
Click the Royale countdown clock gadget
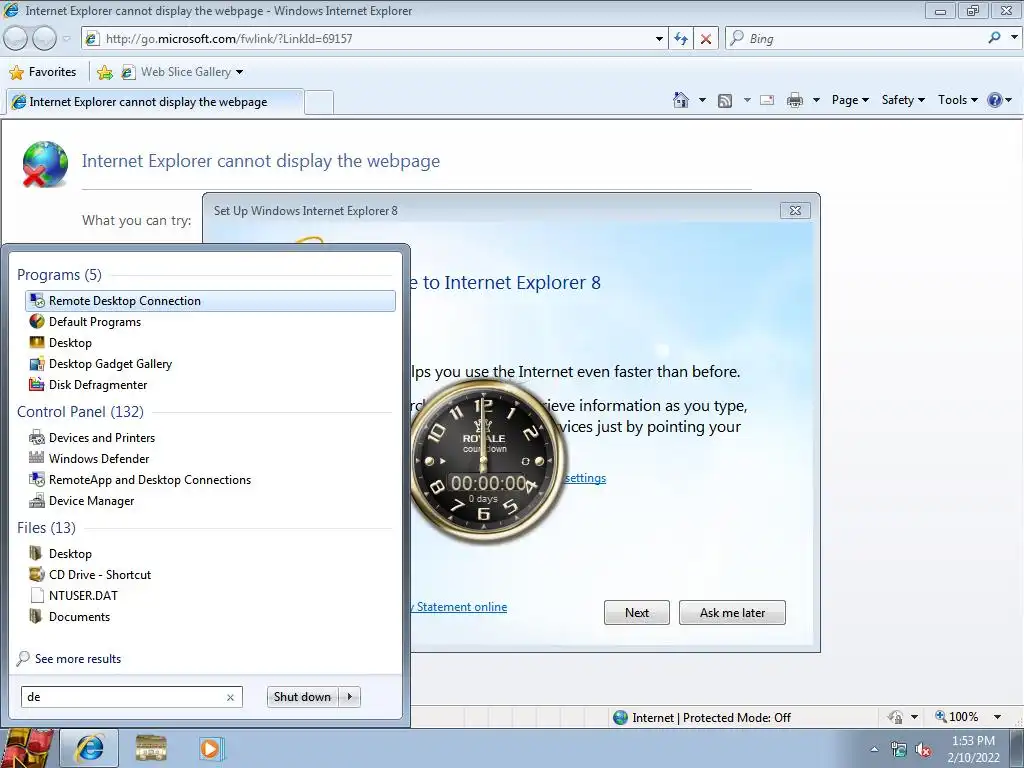(484, 461)
